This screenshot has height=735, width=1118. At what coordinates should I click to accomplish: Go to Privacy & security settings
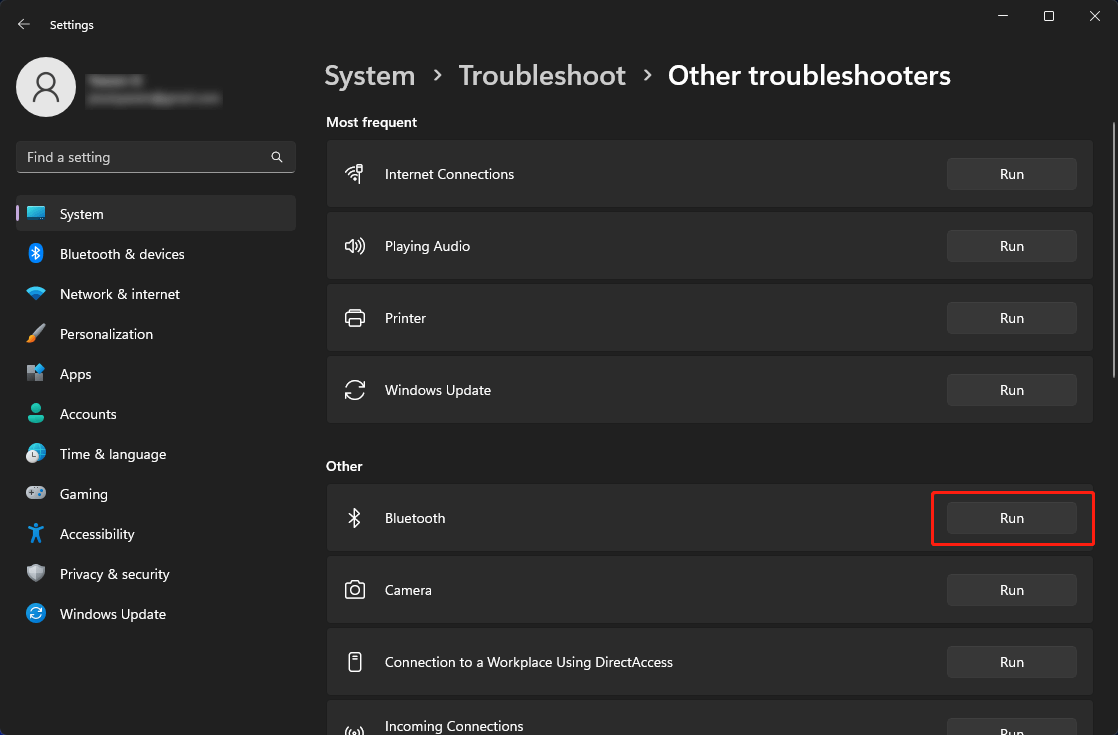[156, 572]
